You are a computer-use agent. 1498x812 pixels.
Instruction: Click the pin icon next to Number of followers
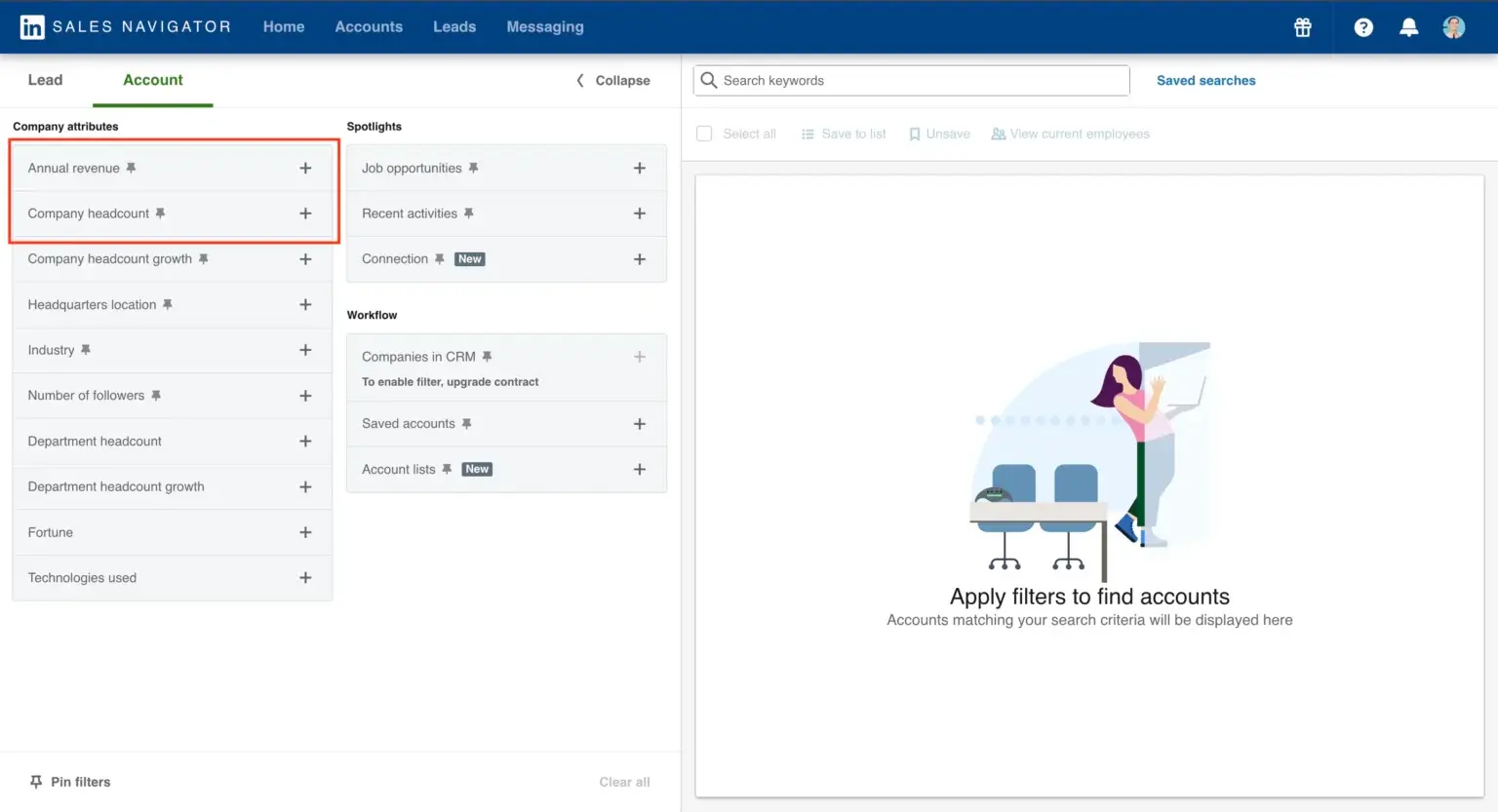(155, 396)
